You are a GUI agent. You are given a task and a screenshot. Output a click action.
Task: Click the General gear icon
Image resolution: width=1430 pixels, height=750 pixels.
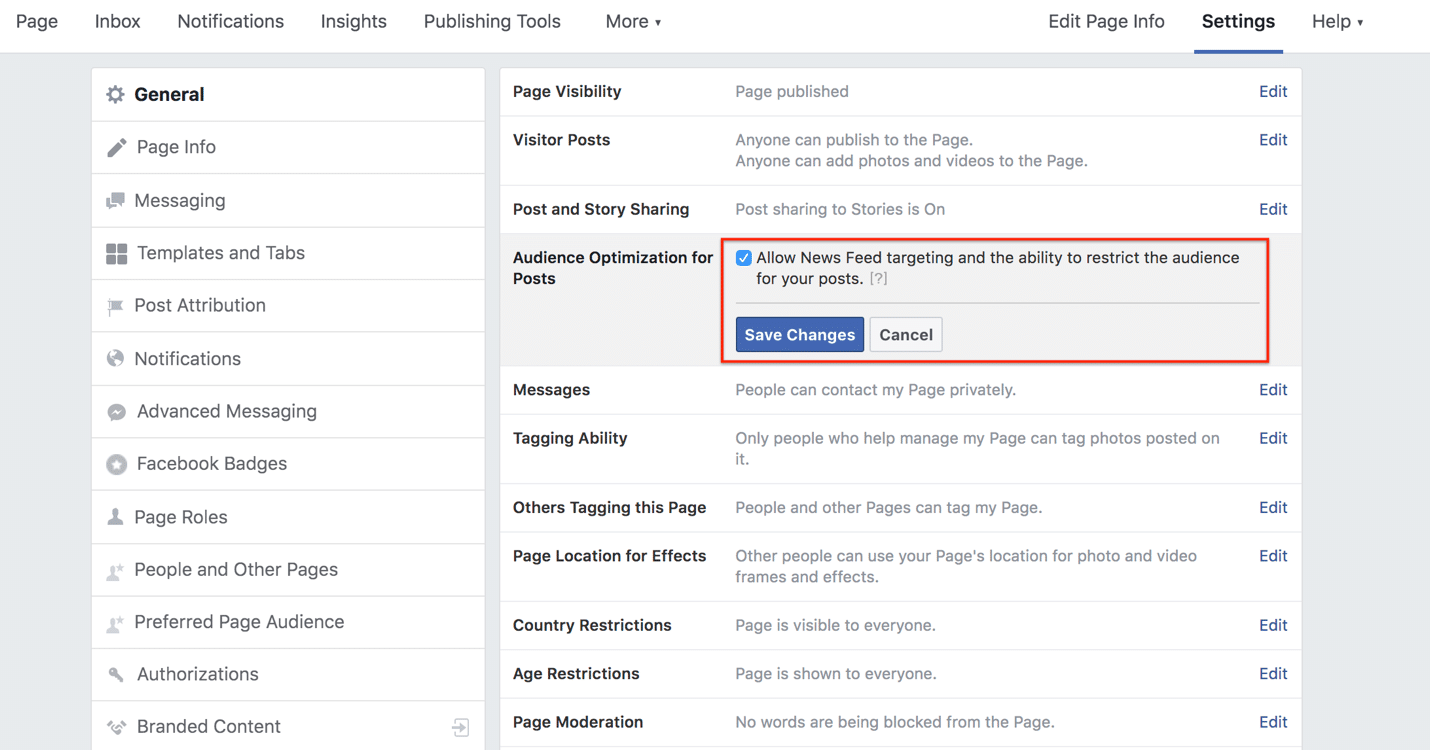(116, 95)
